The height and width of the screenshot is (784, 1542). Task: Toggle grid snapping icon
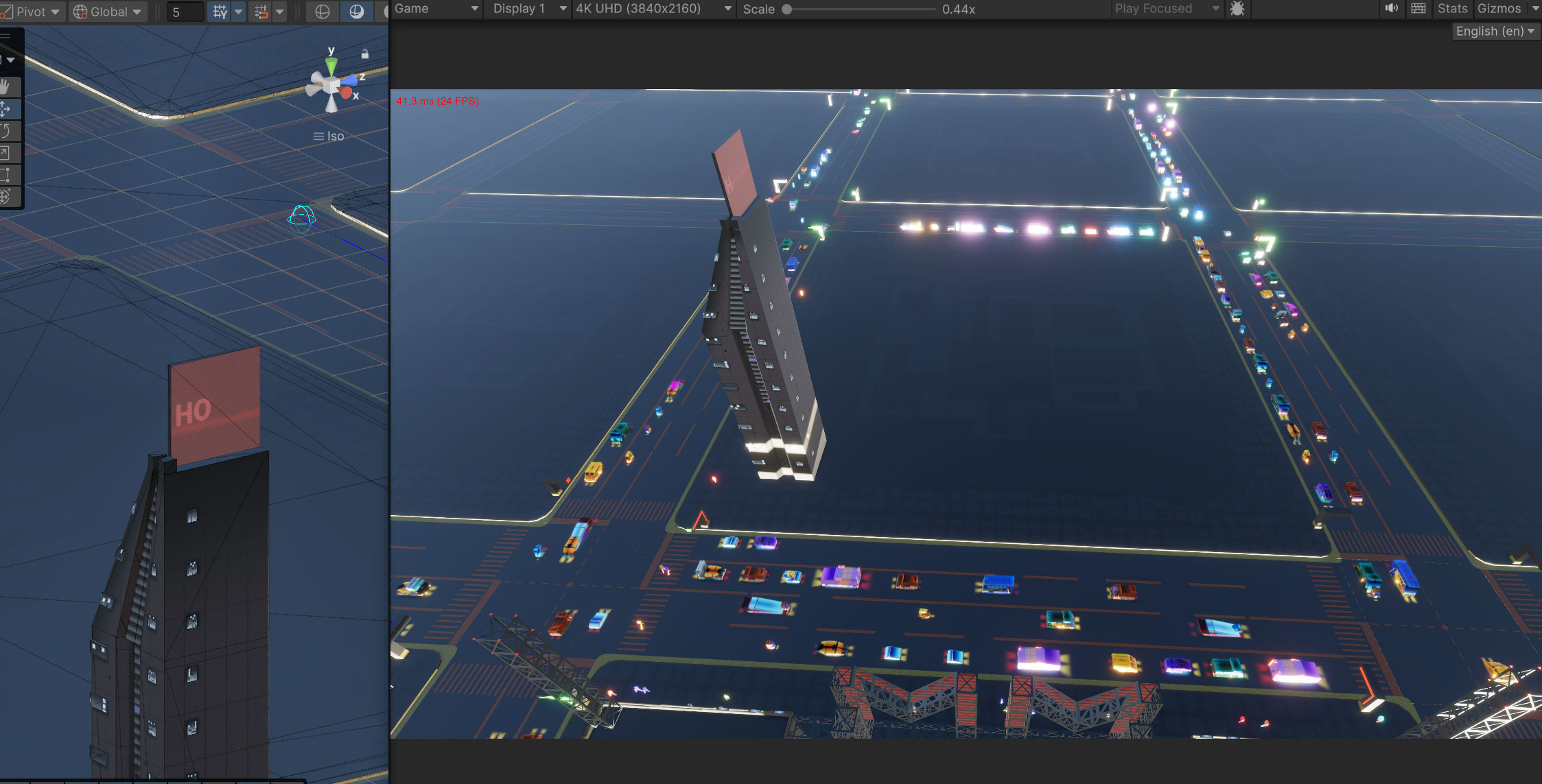(261, 12)
